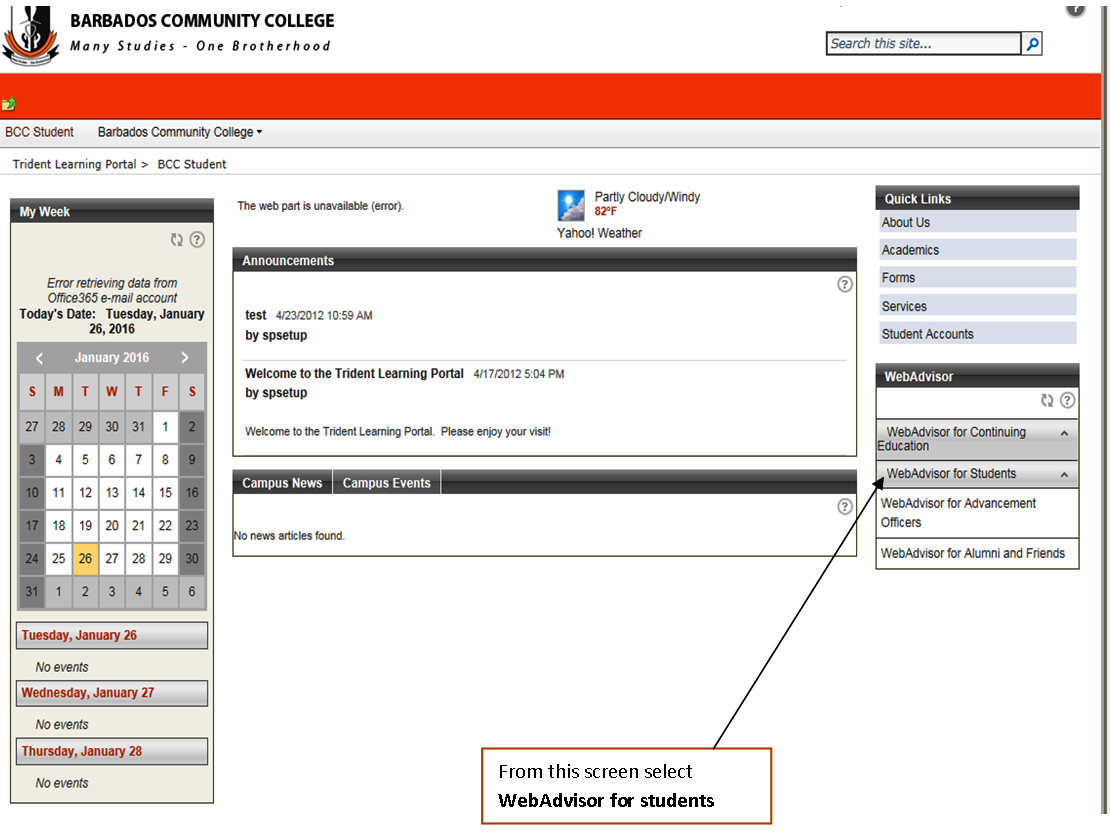This screenshot has width=1110, height=837.
Task: Open the Academics quick link
Action: pos(910,250)
